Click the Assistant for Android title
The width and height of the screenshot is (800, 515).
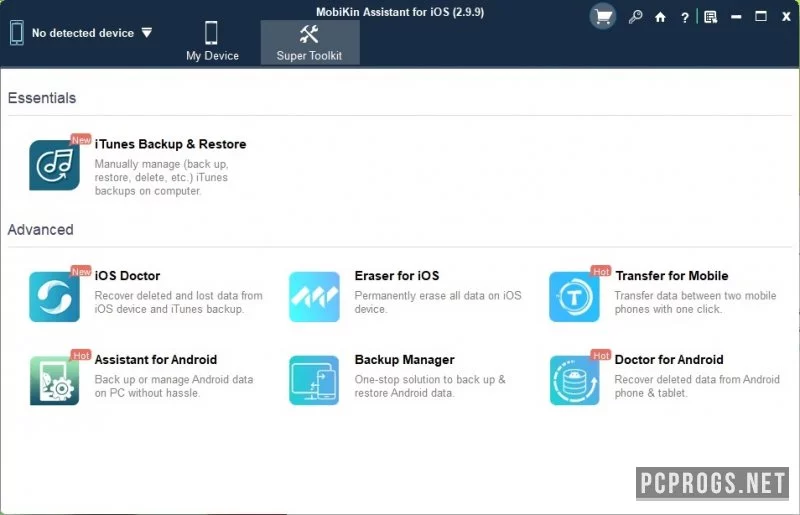tap(156, 360)
